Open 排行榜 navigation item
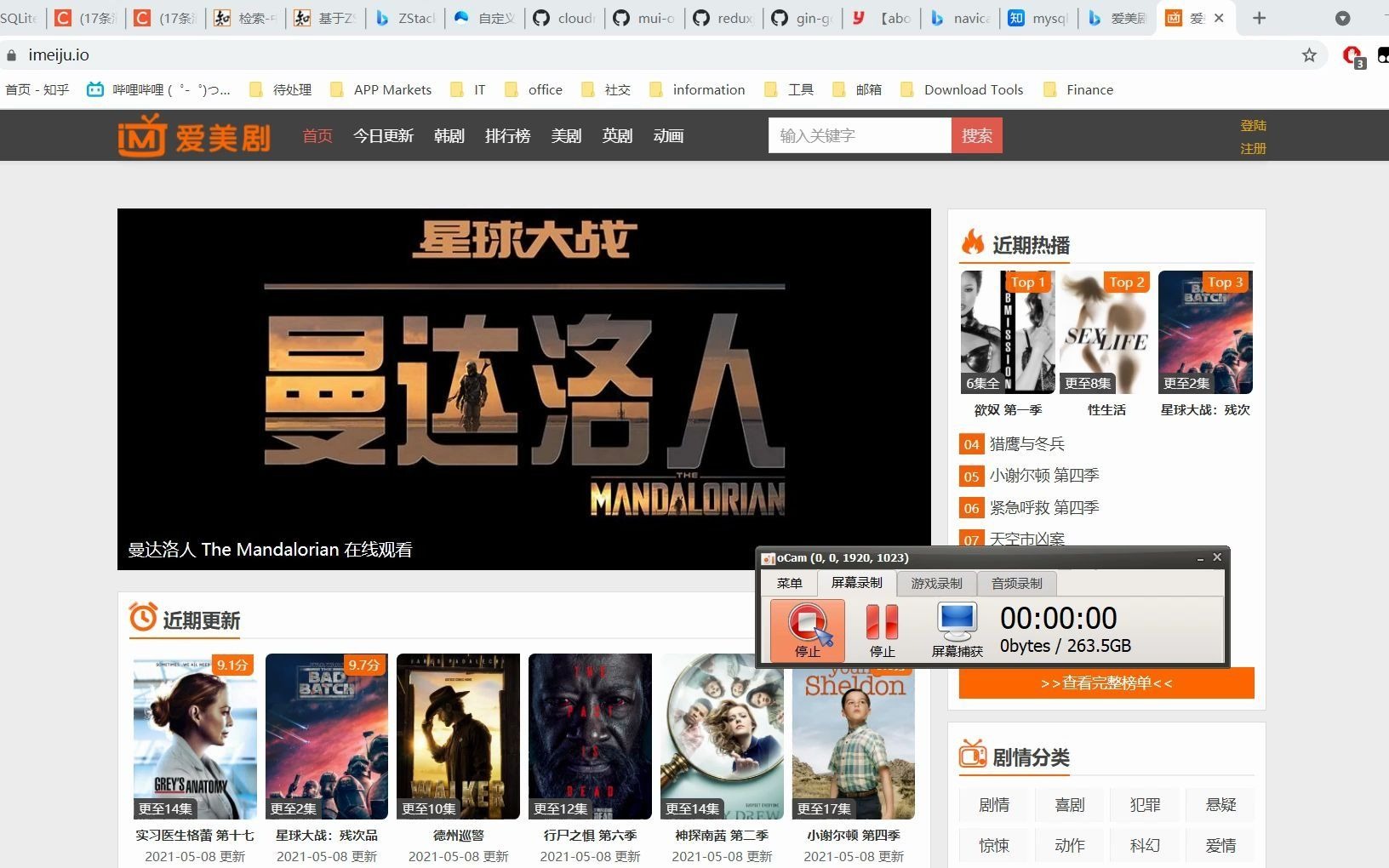Screen dimensions: 1389x868 (507, 136)
